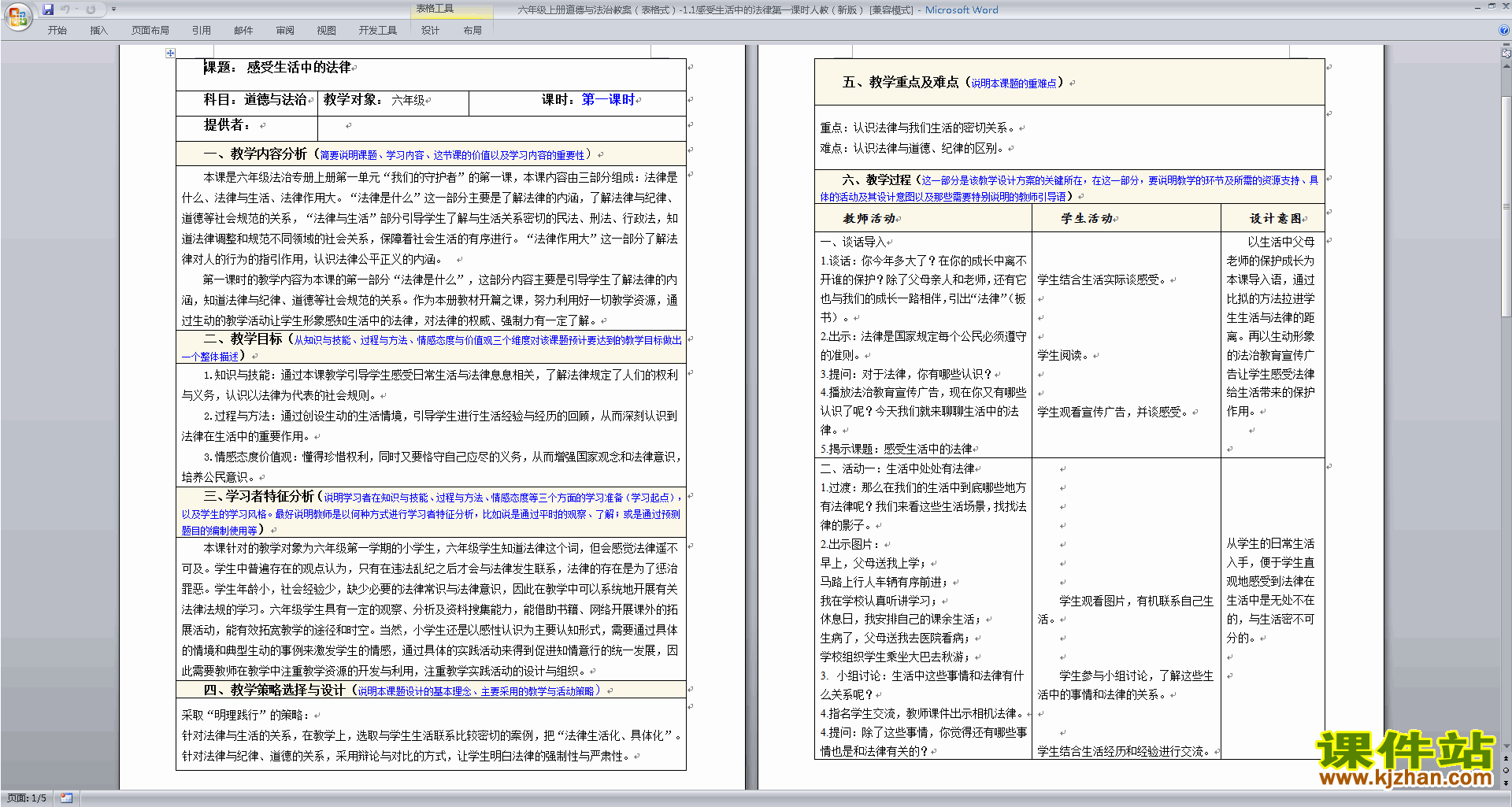
Task: Click the blue 第一课时 text
Action: pos(608,99)
